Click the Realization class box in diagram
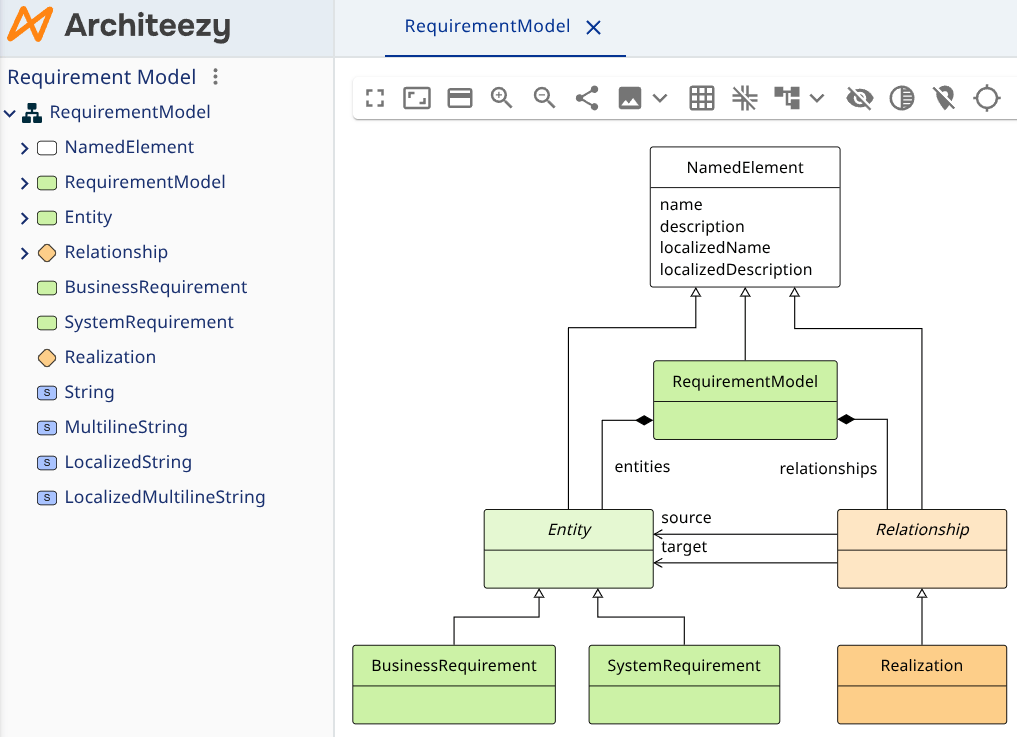This screenshot has width=1017, height=737. 921,683
